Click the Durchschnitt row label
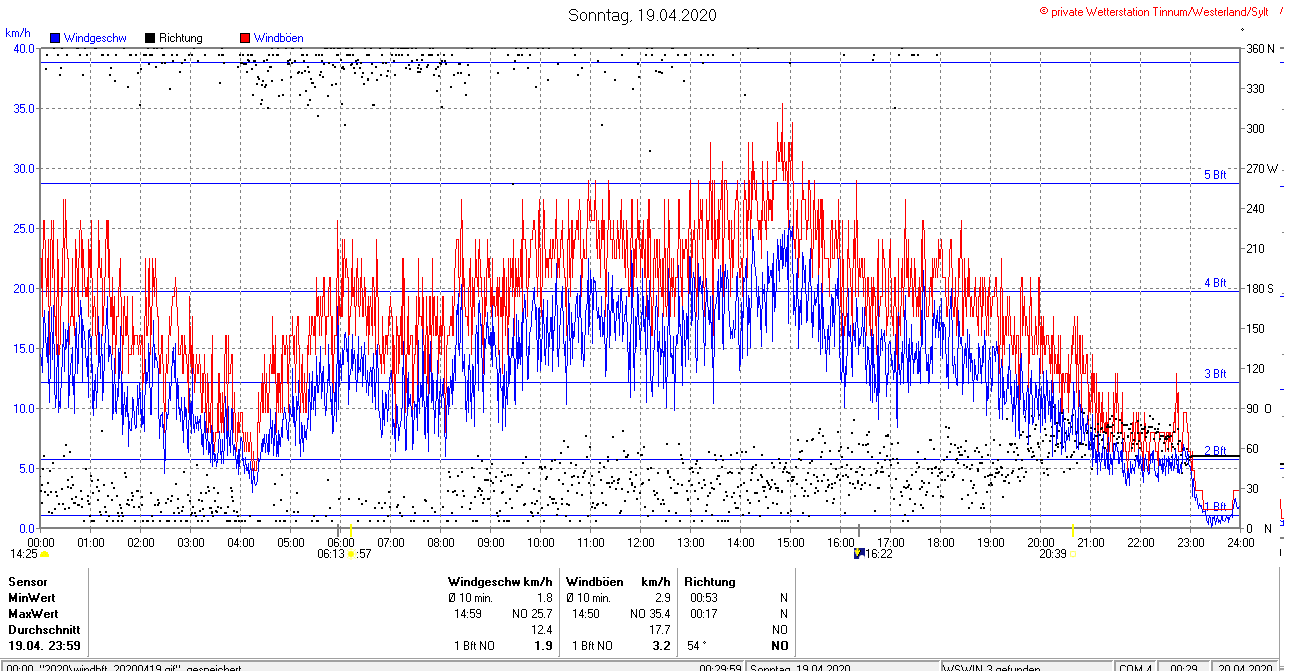 (x=43, y=630)
